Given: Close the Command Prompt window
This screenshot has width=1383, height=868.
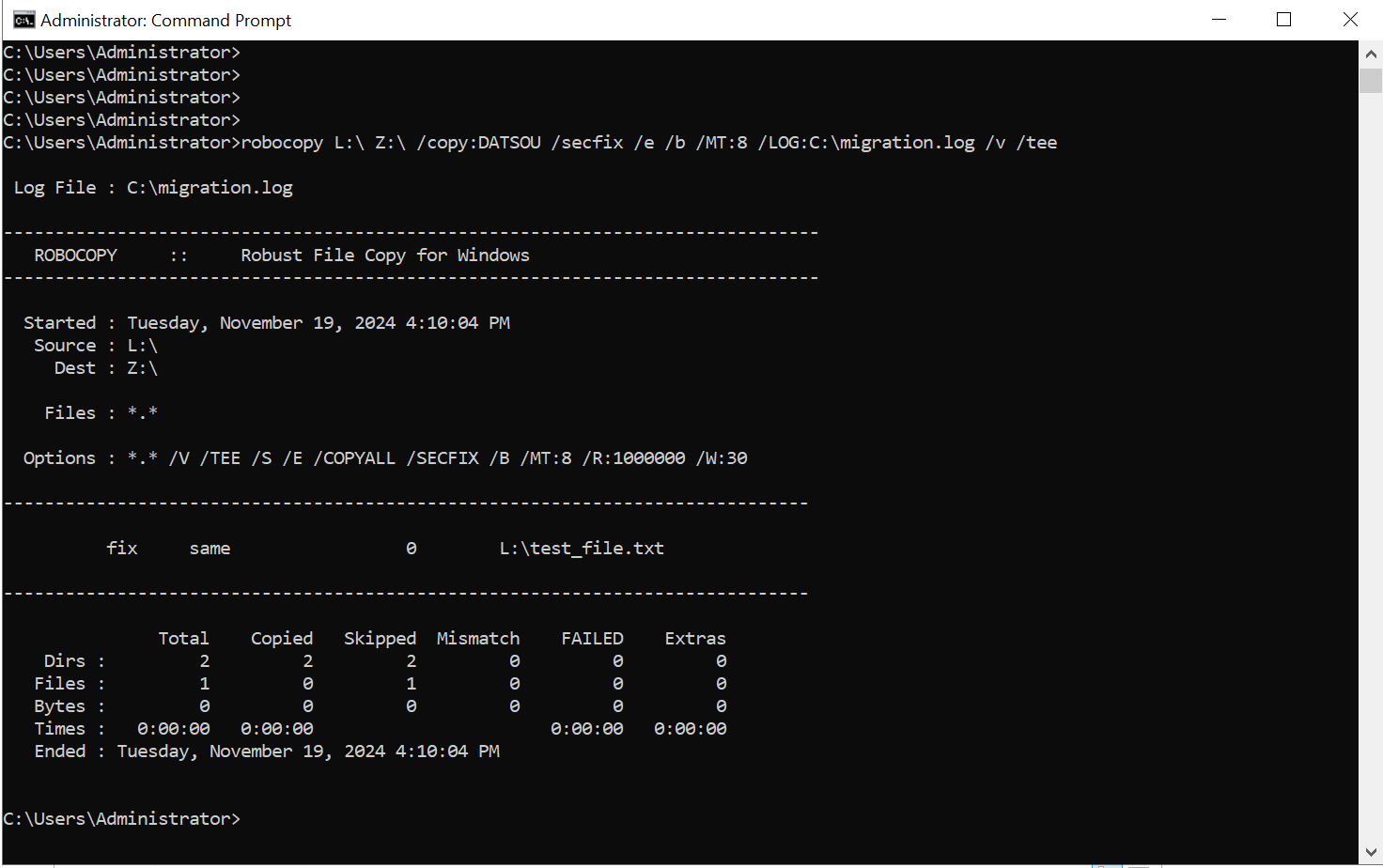Looking at the screenshot, I should pos(1350,19).
